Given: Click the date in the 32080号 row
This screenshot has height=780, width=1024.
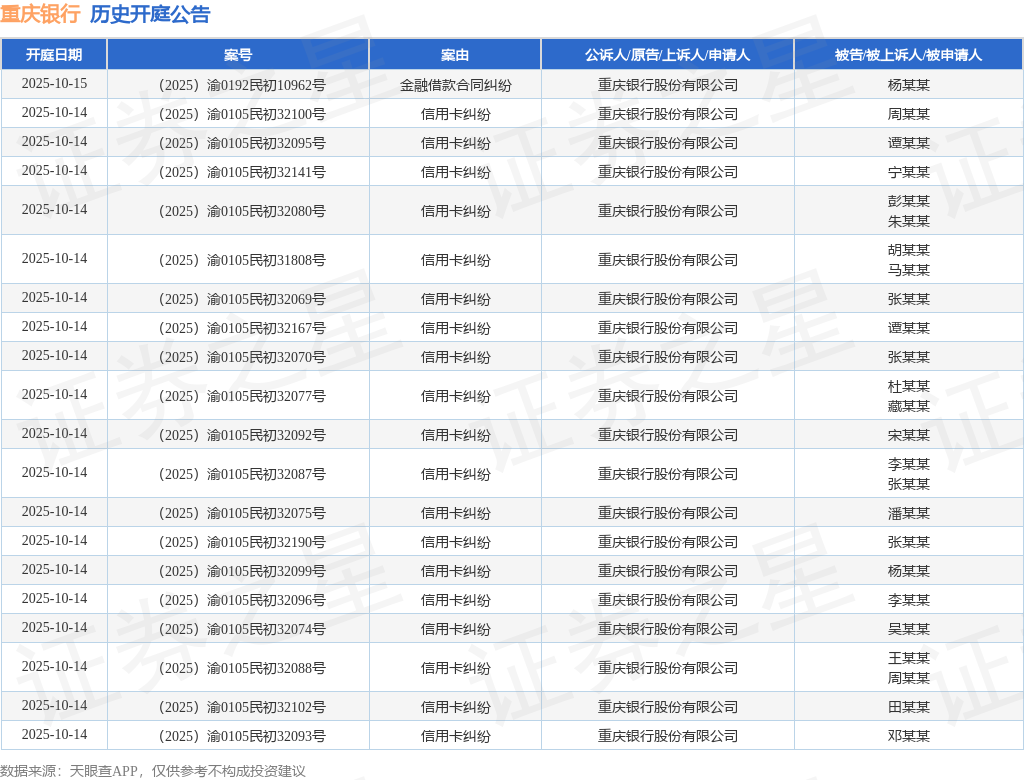Looking at the screenshot, I should (54, 210).
